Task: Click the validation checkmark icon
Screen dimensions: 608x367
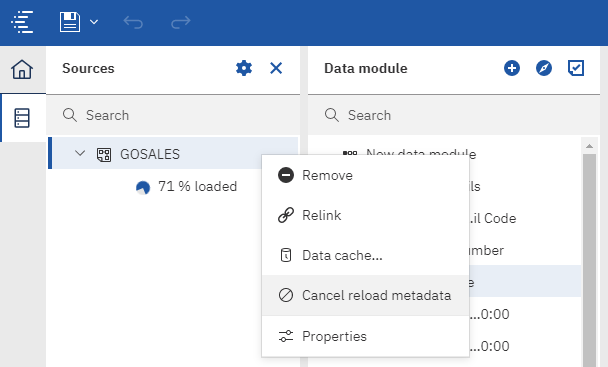Action: click(x=576, y=68)
